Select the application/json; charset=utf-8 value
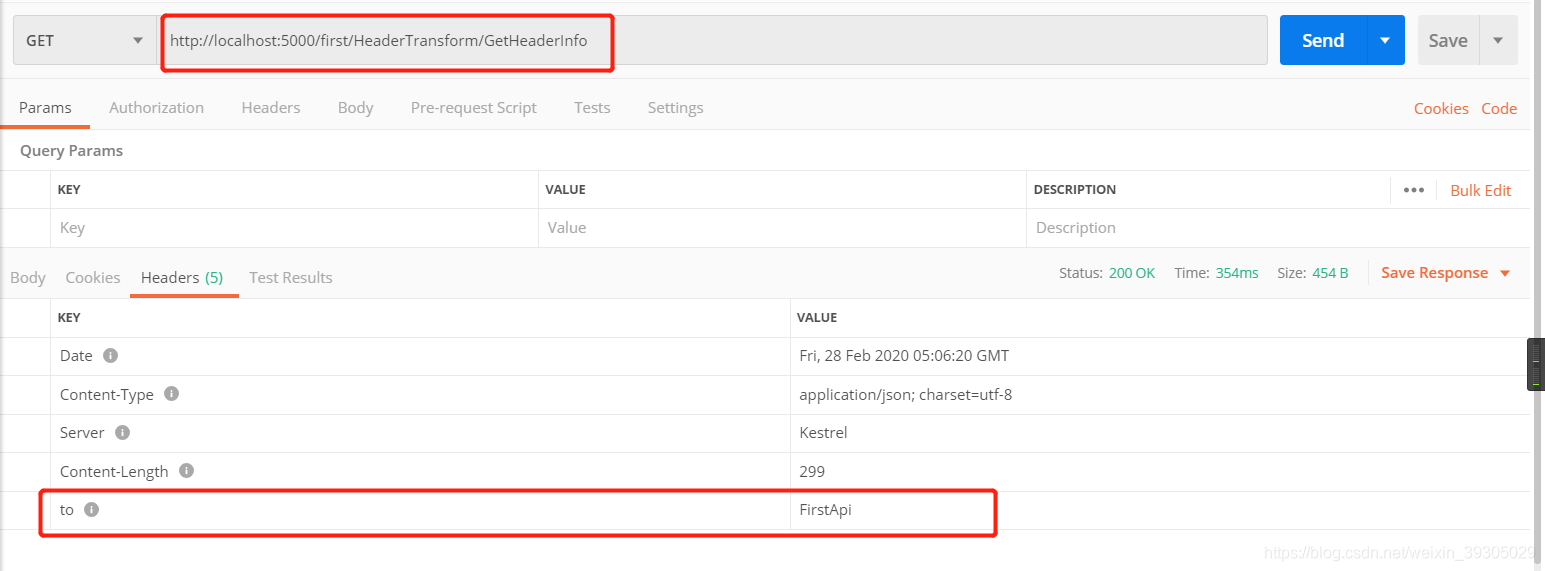The image size is (1545, 571). click(906, 394)
